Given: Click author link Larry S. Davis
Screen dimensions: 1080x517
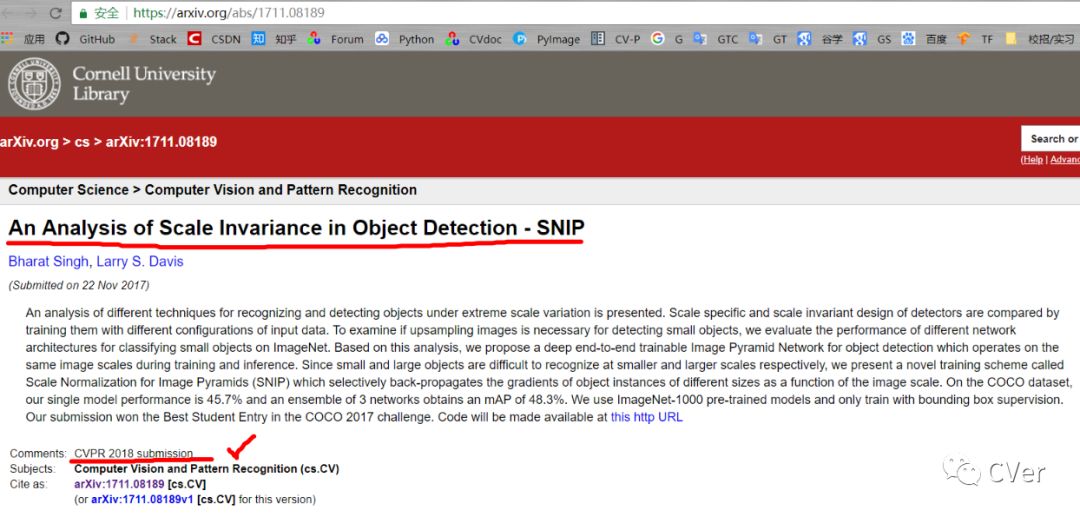Looking at the screenshot, I should [x=140, y=262].
